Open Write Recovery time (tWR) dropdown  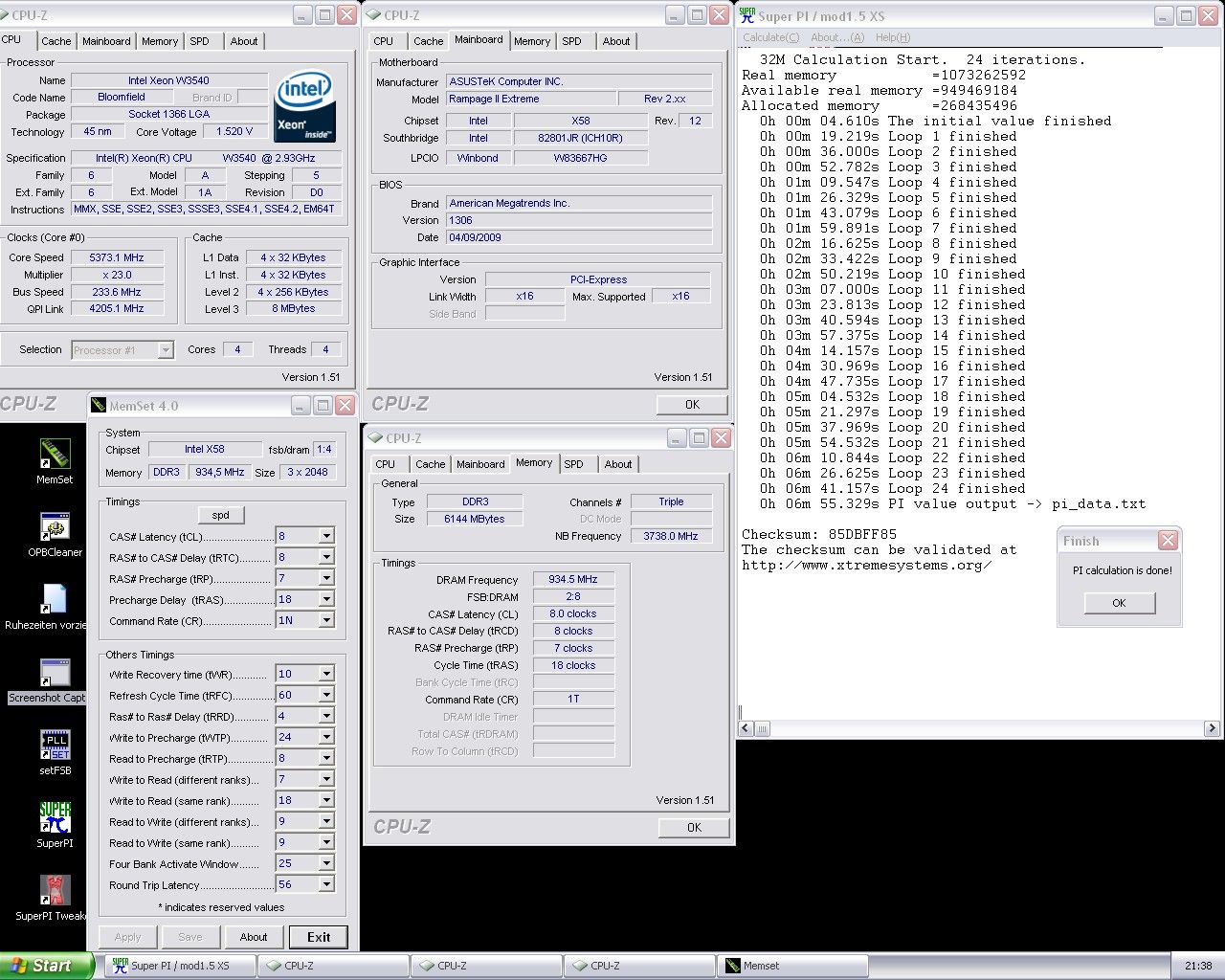[326, 674]
